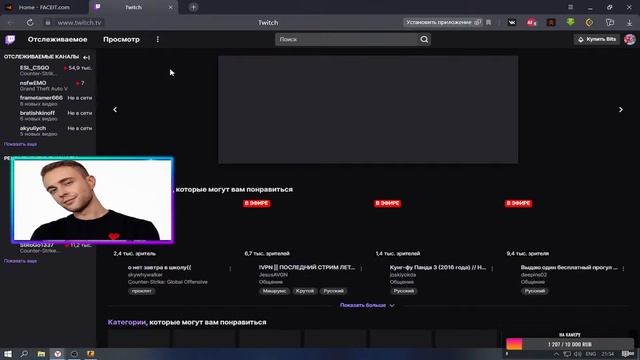Open nsfwEMO channel in sidebar

pos(48,85)
